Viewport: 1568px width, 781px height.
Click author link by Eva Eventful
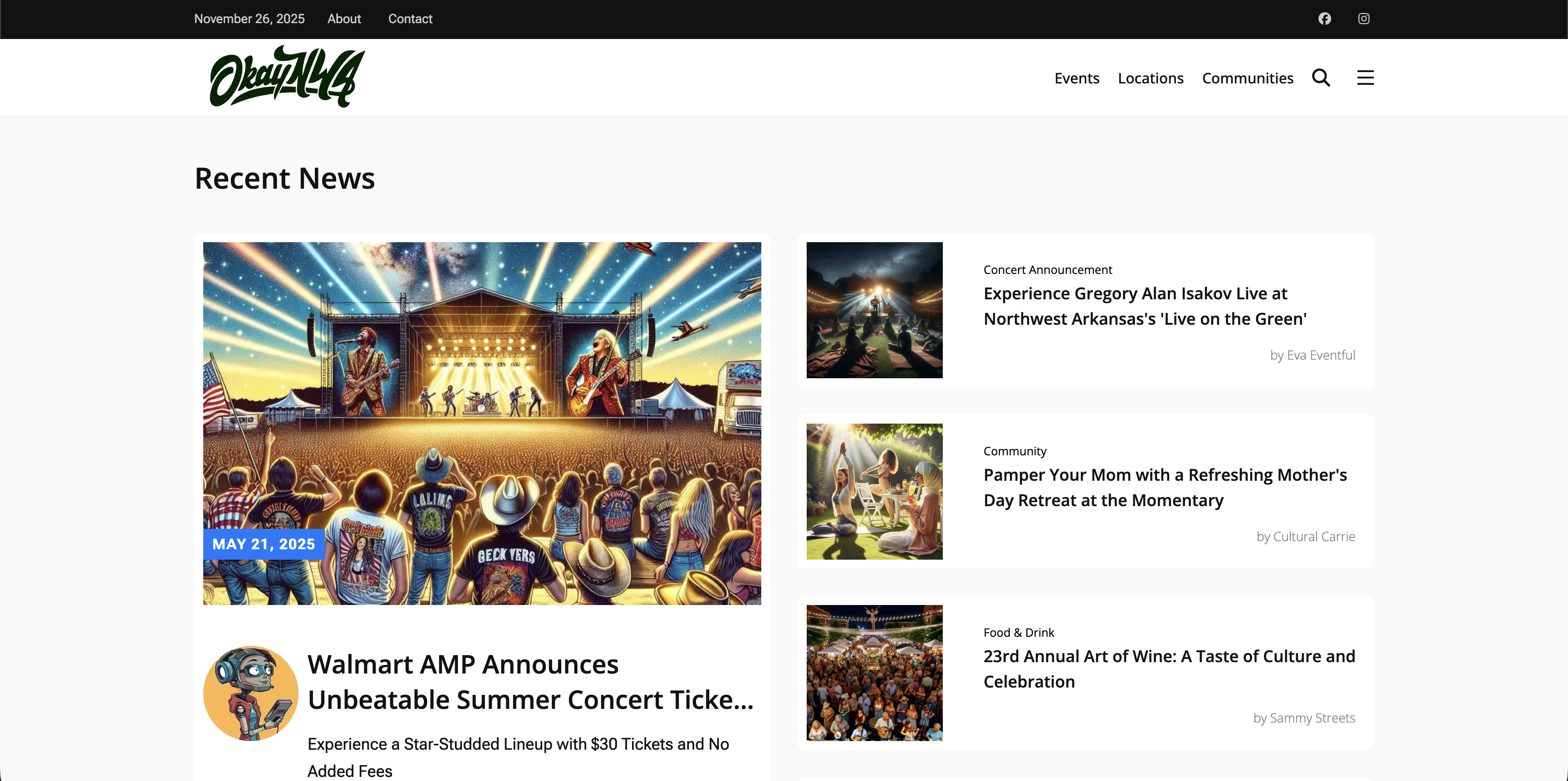tap(1313, 355)
